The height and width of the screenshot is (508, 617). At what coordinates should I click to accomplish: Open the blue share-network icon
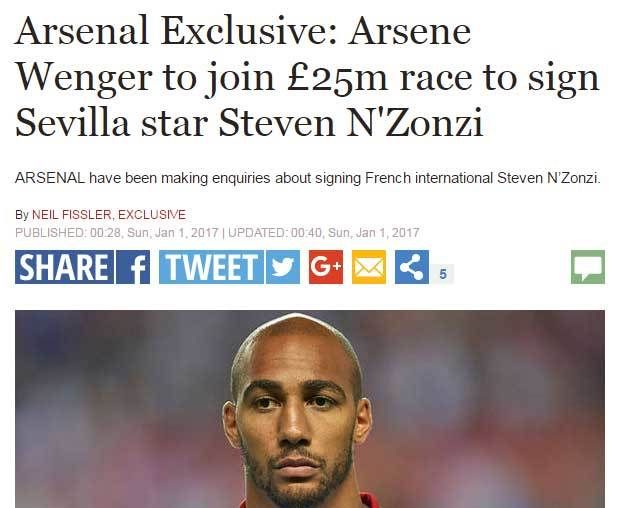click(411, 268)
